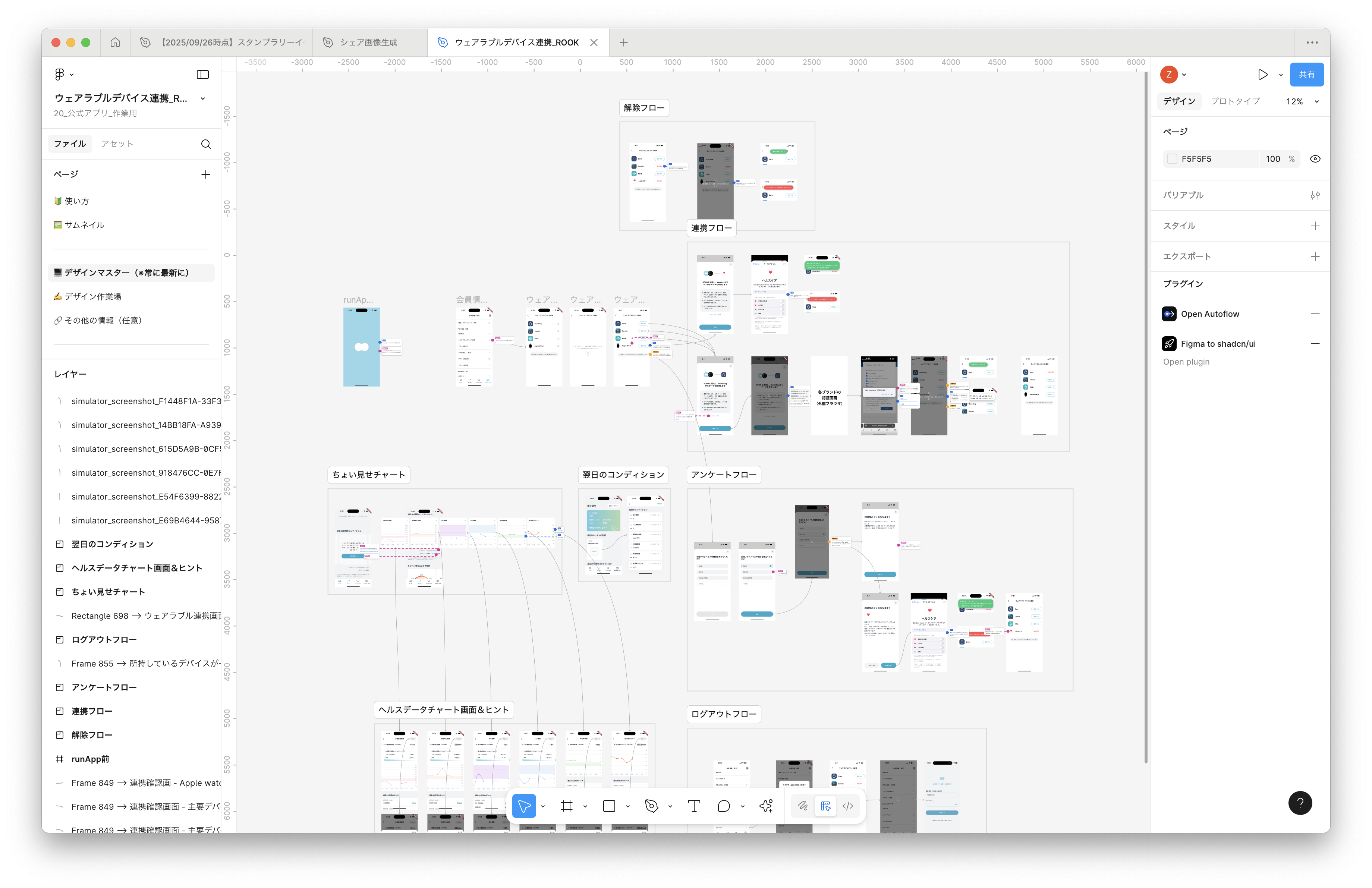Screen dimensions: 1372x888
Task: Switch to プロトタイプ tab
Action: 1235,101
